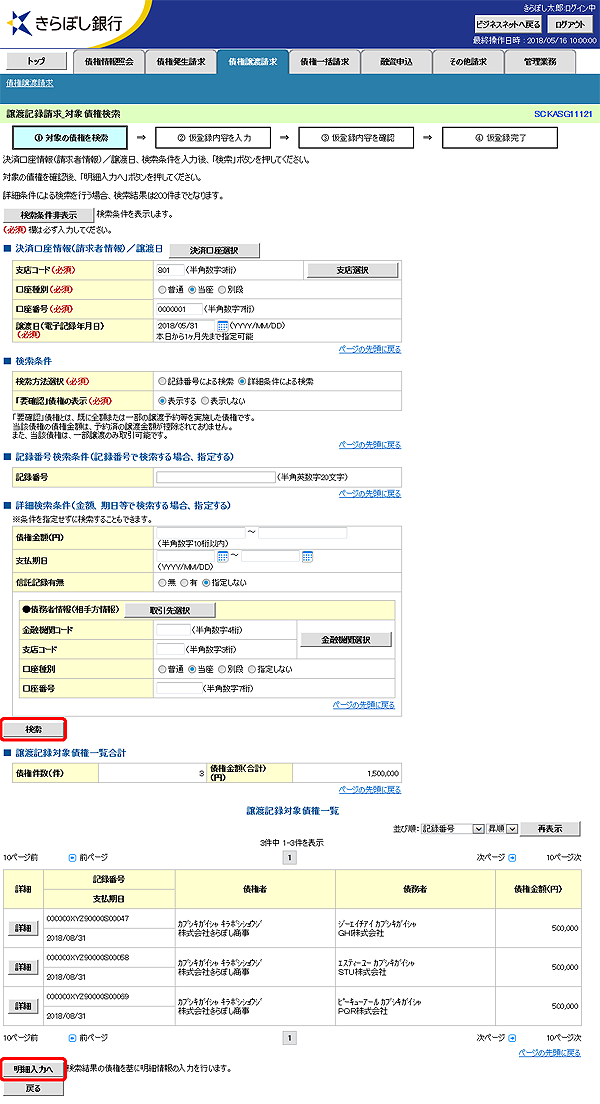600x1104 pixels.
Task: Switch to 債権情報照会 tab
Action: [x=108, y=62]
